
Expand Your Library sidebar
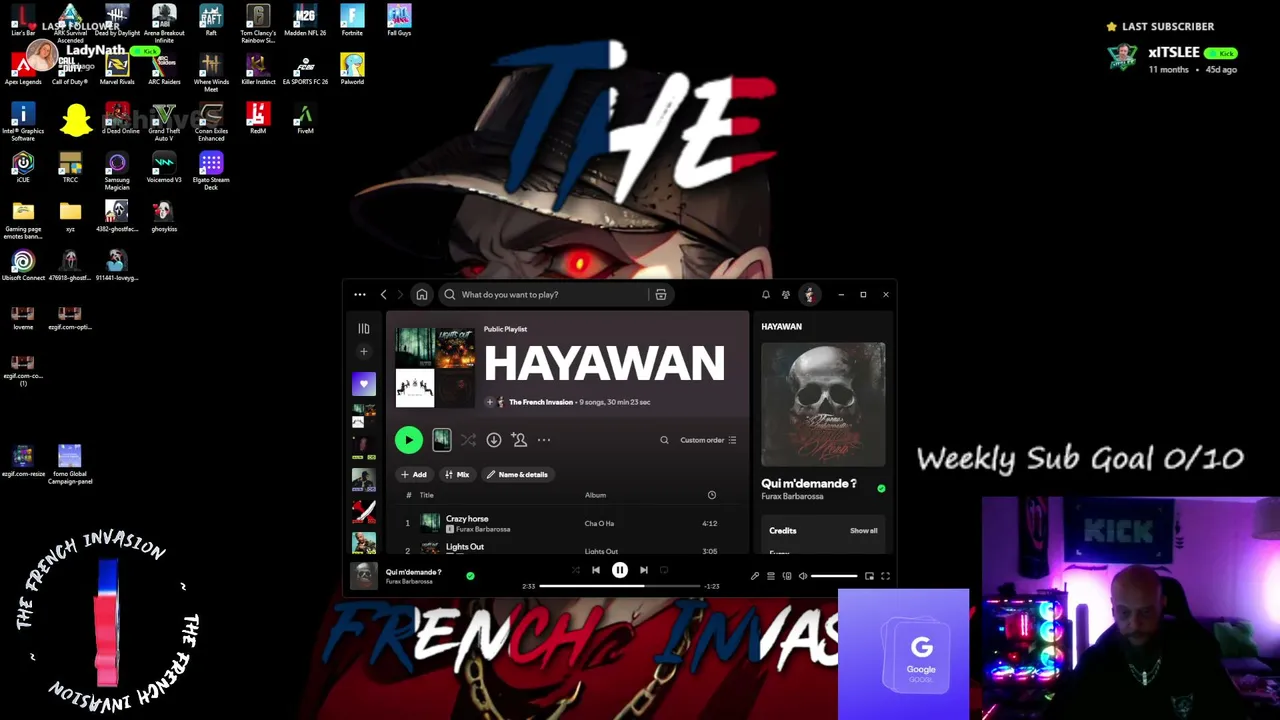point(364,328)
